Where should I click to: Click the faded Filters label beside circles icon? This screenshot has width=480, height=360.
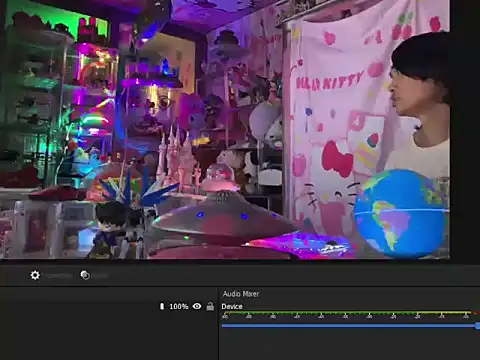(100, 276)
